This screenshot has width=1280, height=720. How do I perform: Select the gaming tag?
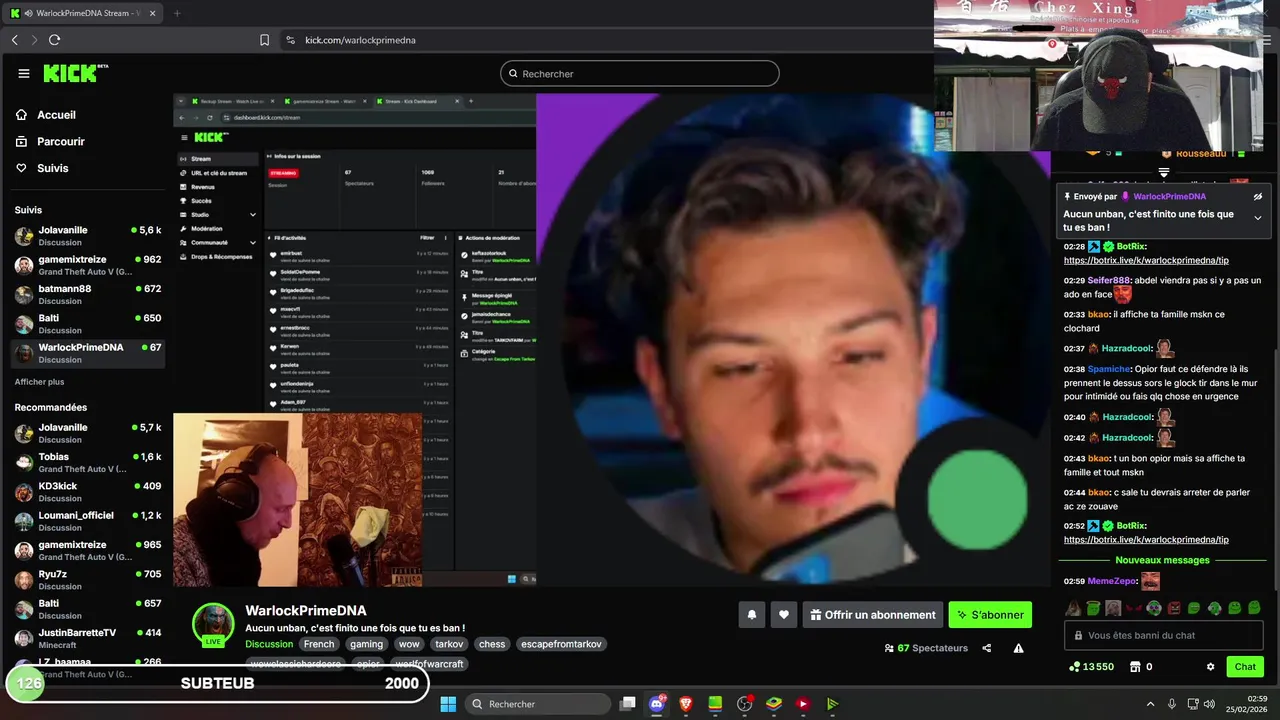point(366,644)
